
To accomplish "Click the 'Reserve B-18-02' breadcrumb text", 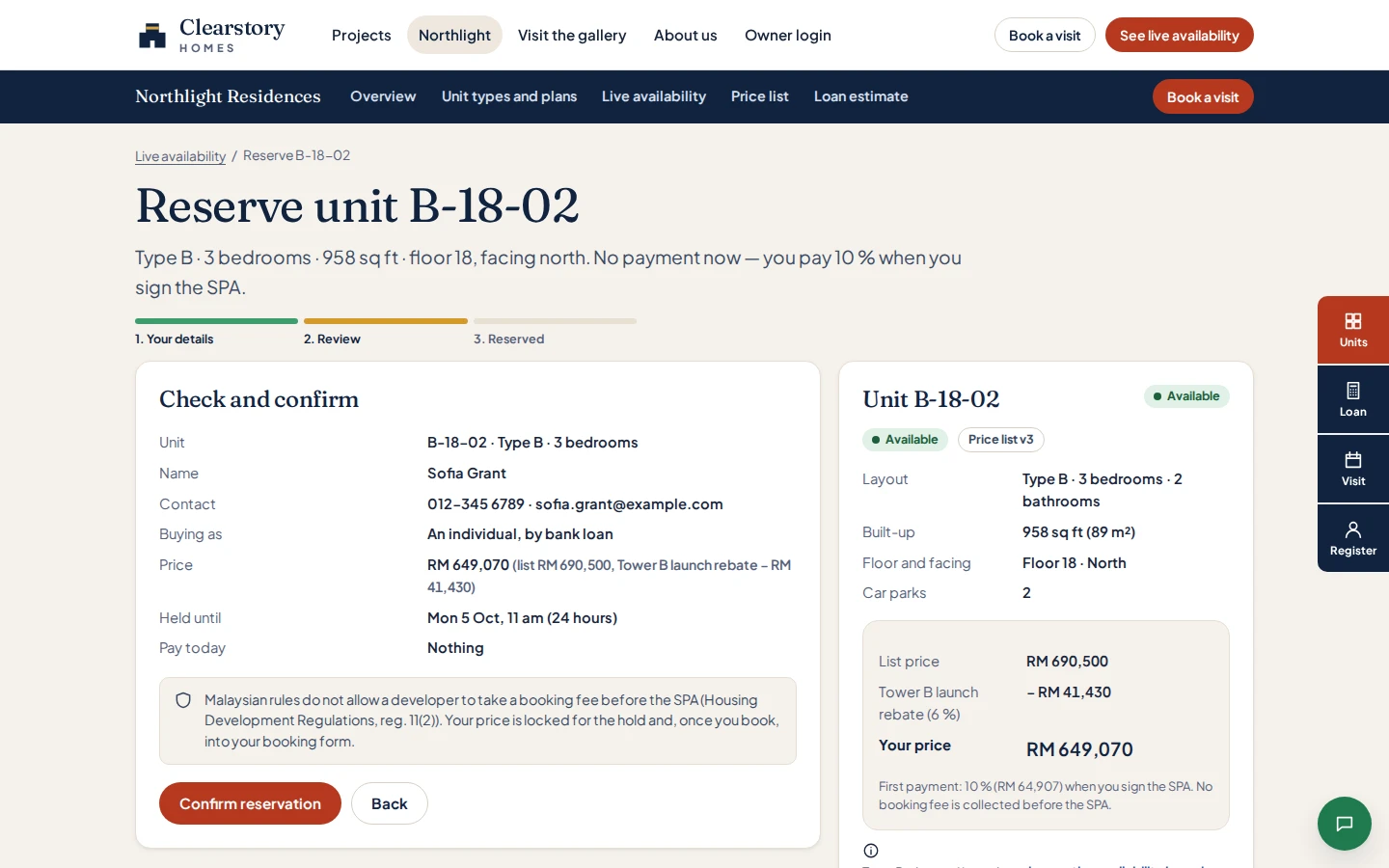I will pos(296,155).
